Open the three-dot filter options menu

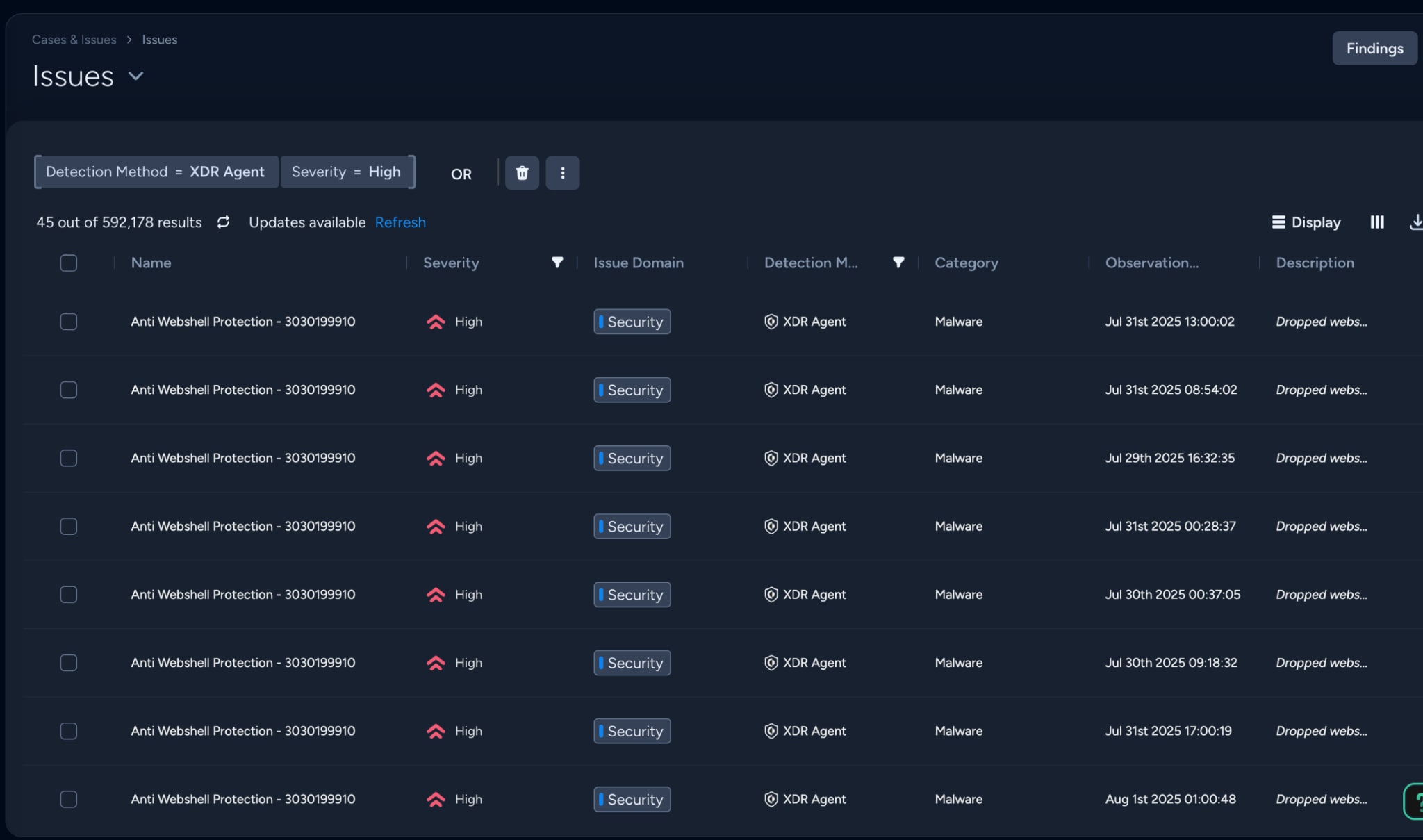pos(562,173)
